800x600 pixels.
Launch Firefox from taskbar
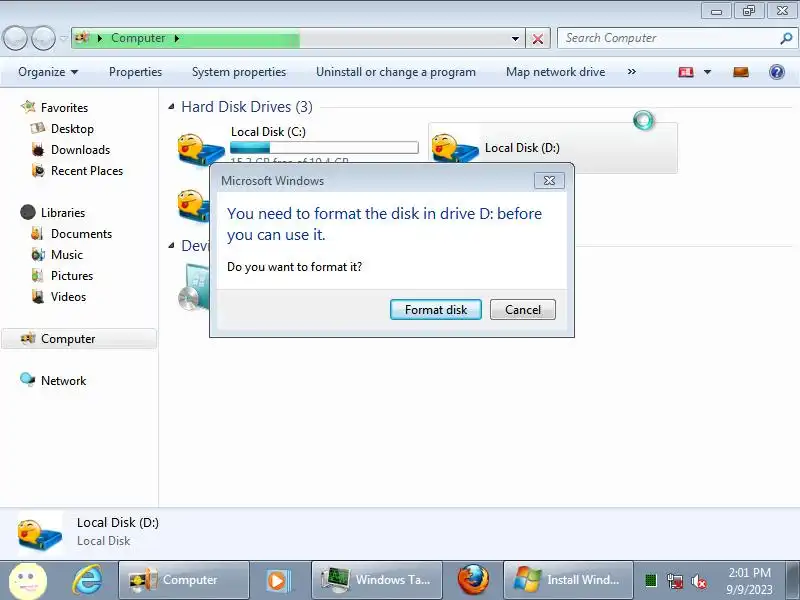(x=472, y=580)
